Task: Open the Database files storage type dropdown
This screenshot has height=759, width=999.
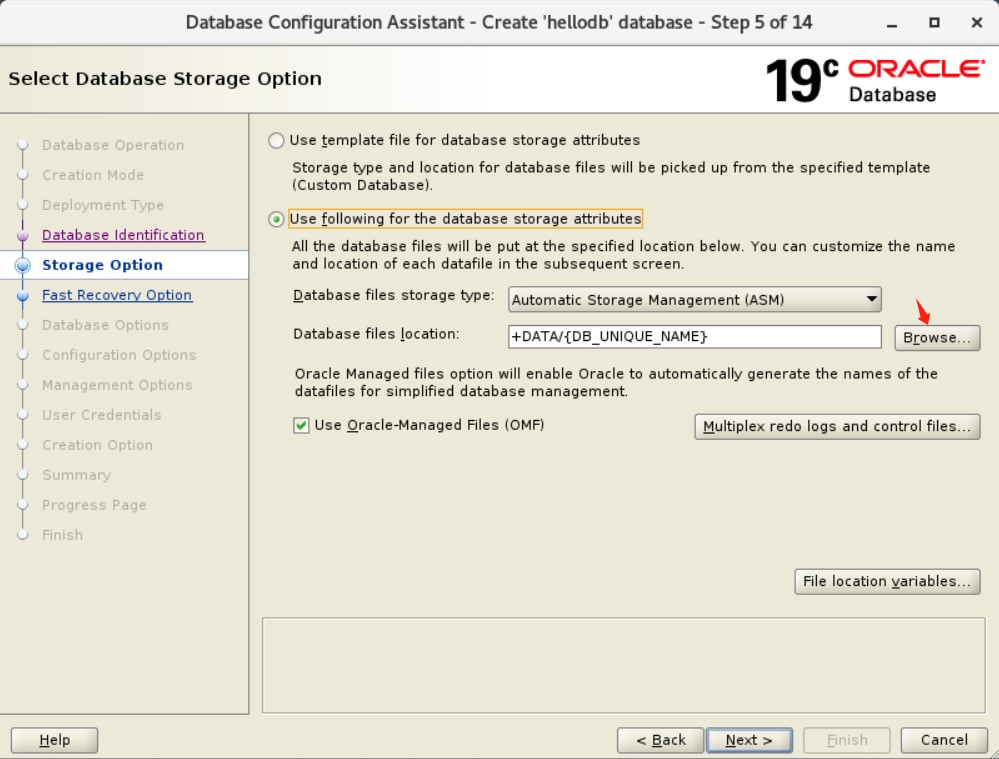Action: click(694, 300)
